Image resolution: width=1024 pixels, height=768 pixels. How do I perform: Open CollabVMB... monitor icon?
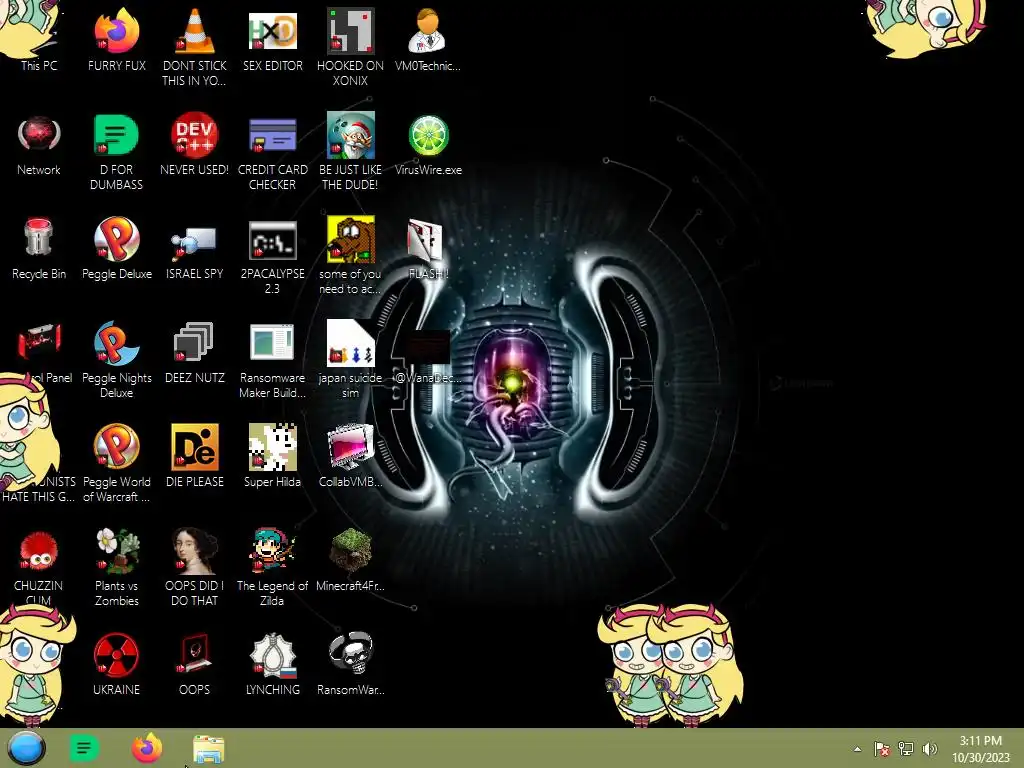tap(351, 456)
